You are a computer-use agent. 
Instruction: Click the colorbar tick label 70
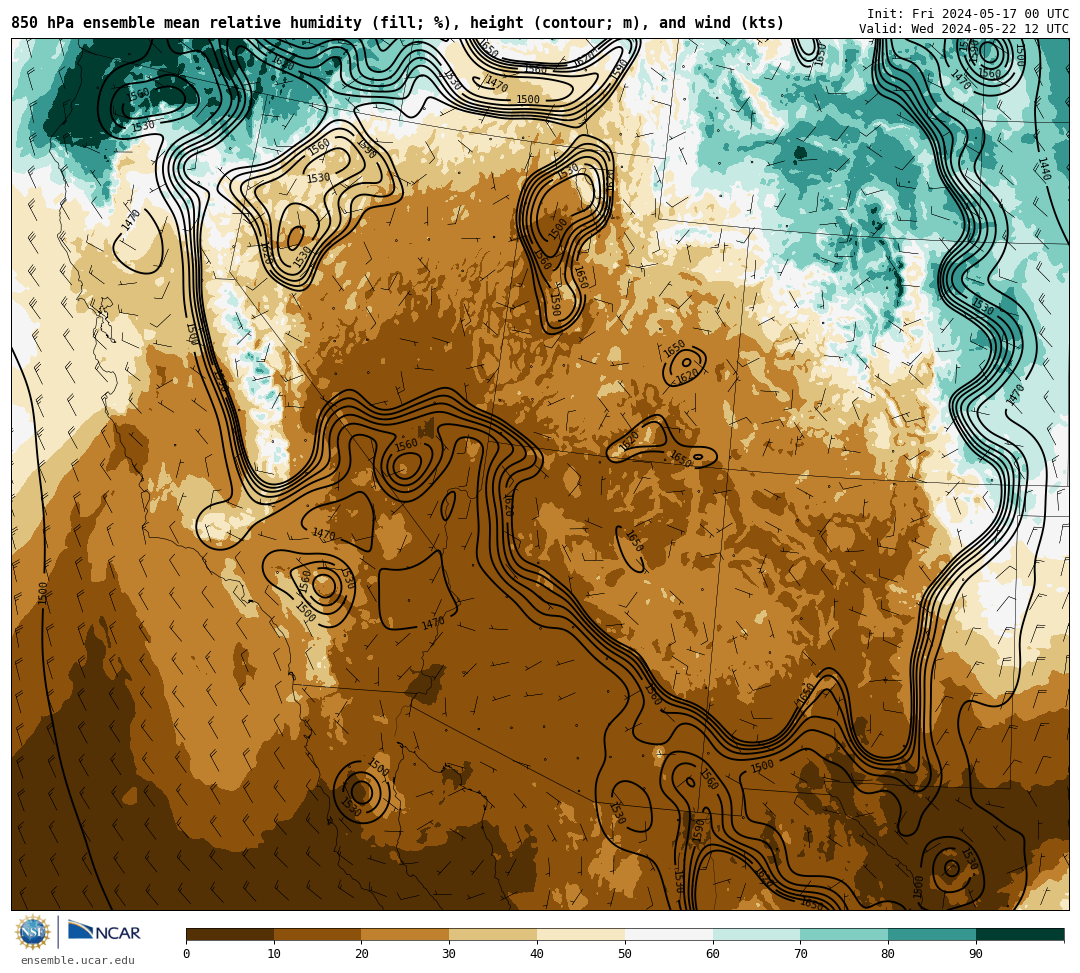point(800,954)
